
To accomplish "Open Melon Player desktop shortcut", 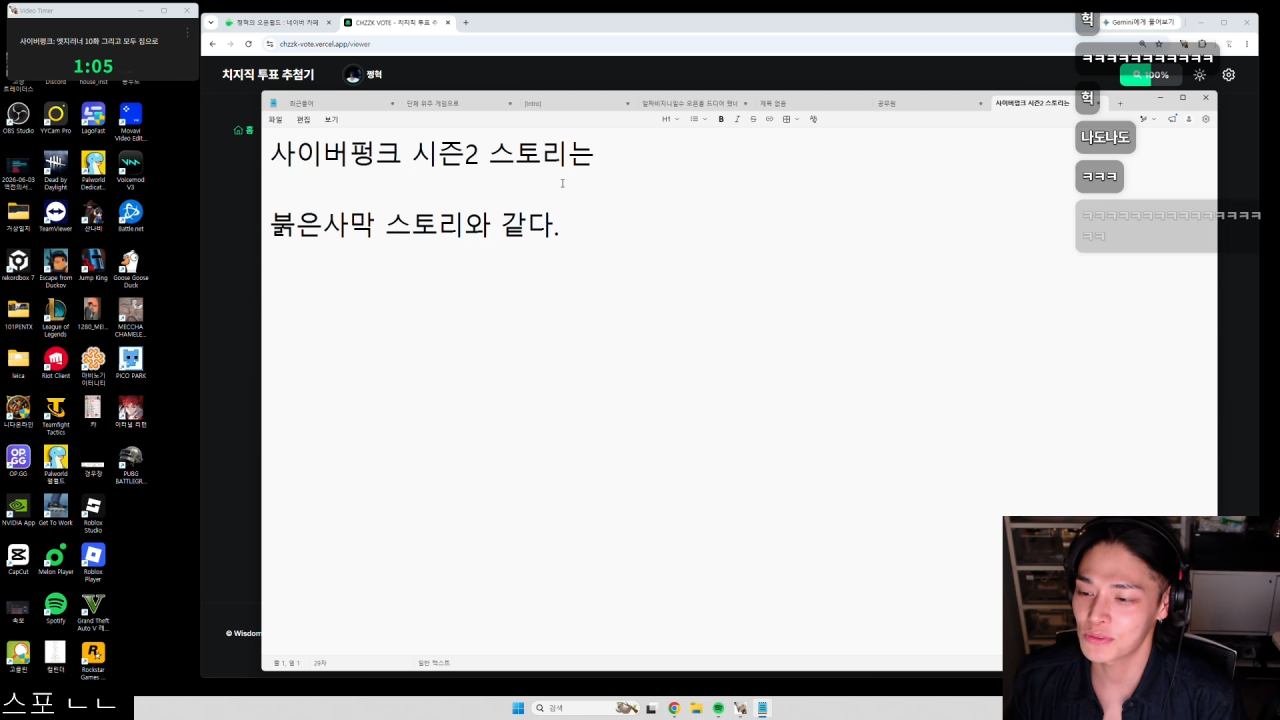I will [x=56, y=559].
